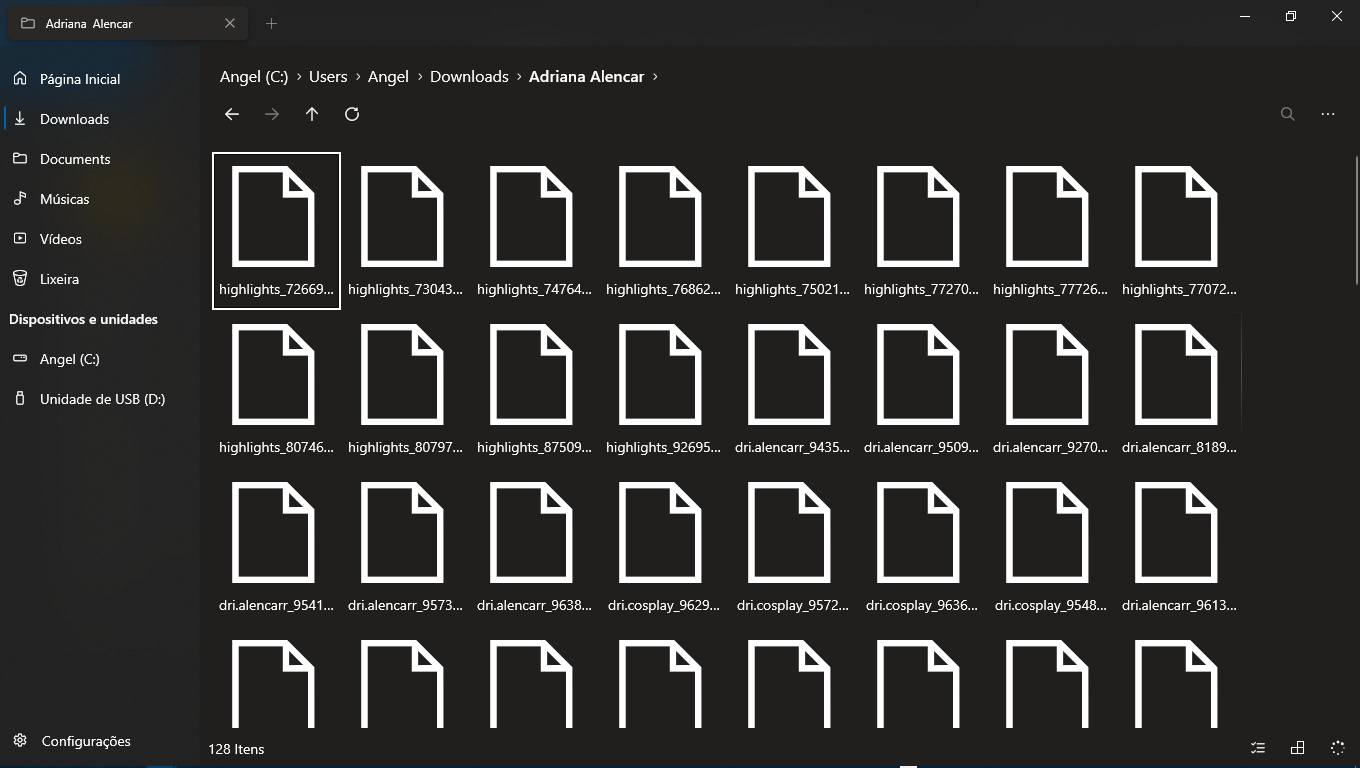The width and height of the screenshot is (1360, 768).
Task: Open the search icon in the toolbar
Action: tap(1288, 114)
